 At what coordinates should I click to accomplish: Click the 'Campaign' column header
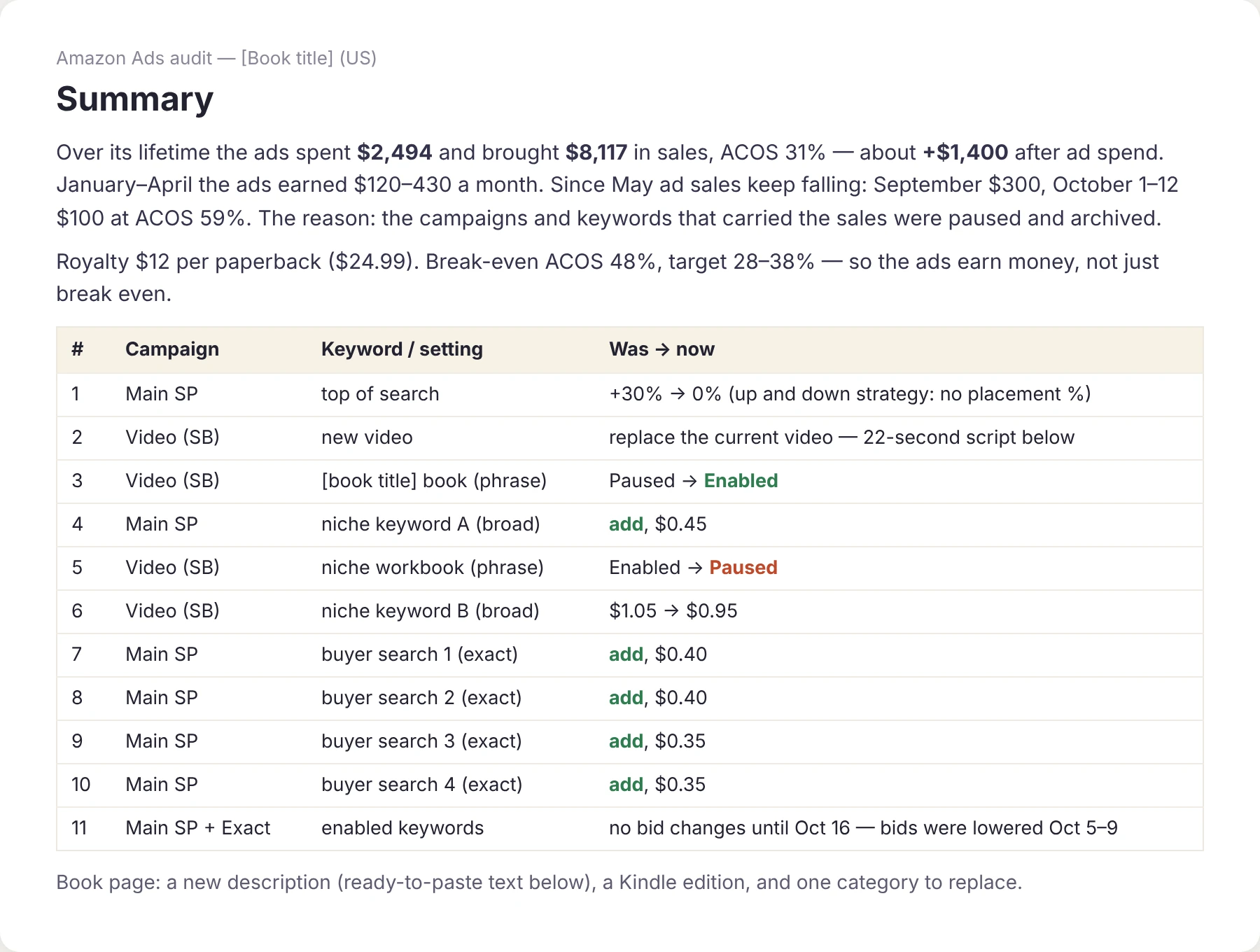(172, 349)
